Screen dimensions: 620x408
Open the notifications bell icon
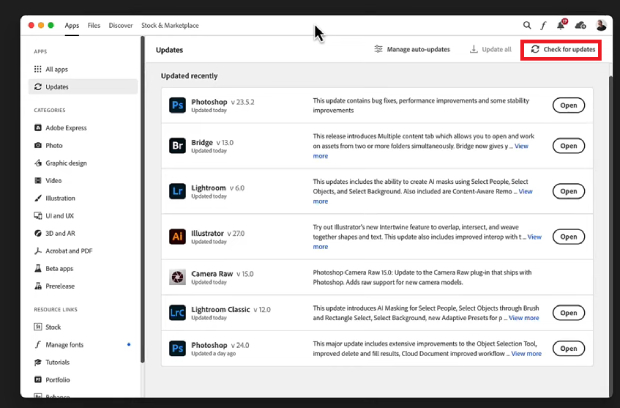click(x=562, y=24)
